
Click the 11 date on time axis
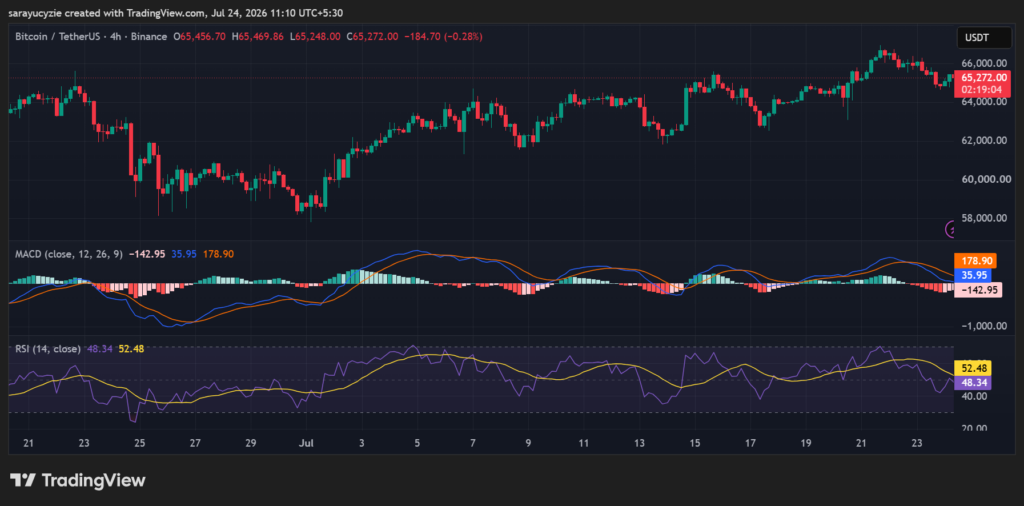pyautogui.click(x=583, y=443)
